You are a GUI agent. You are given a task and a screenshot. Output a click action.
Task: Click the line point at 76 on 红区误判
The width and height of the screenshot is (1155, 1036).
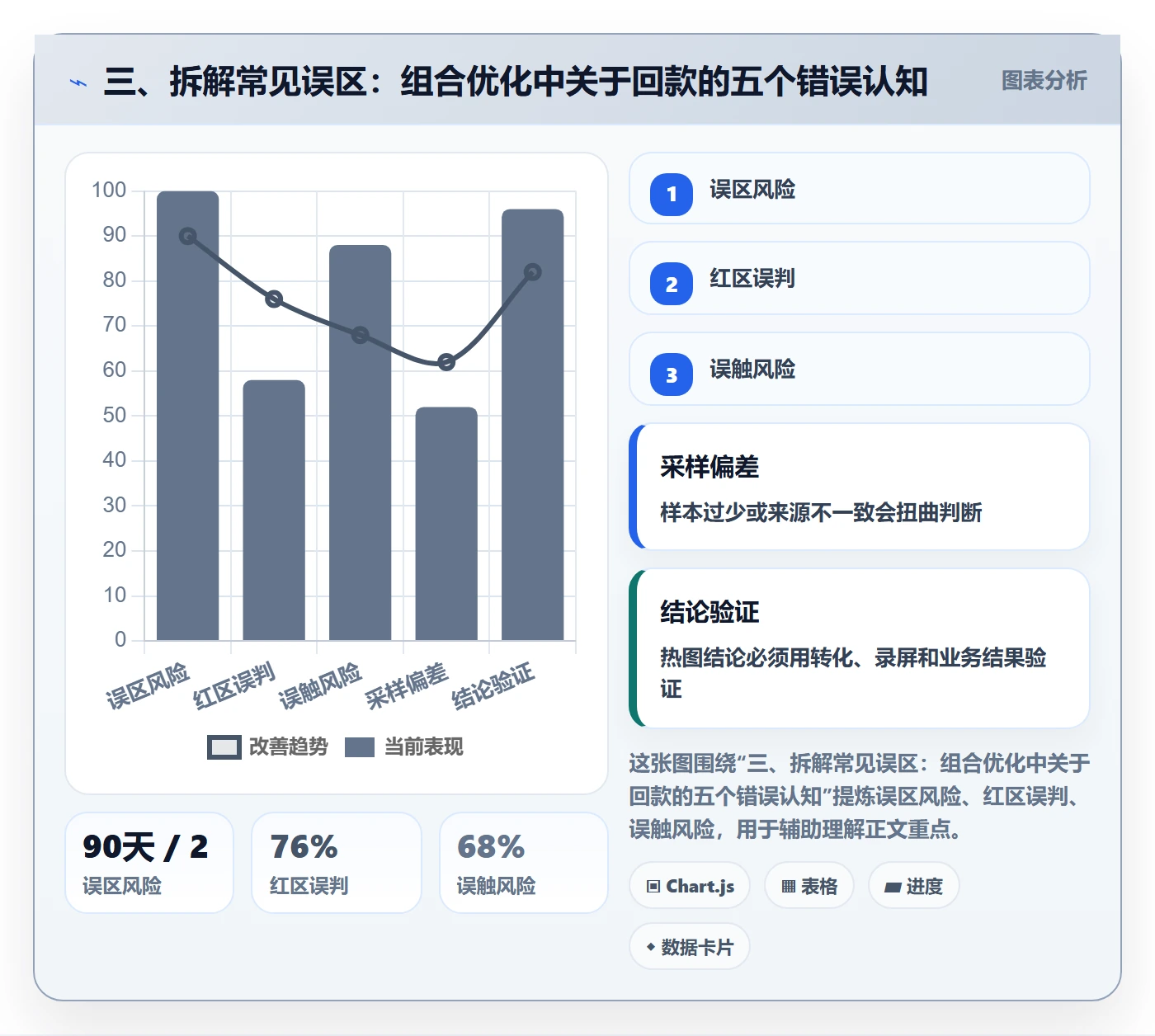point(274,299)
